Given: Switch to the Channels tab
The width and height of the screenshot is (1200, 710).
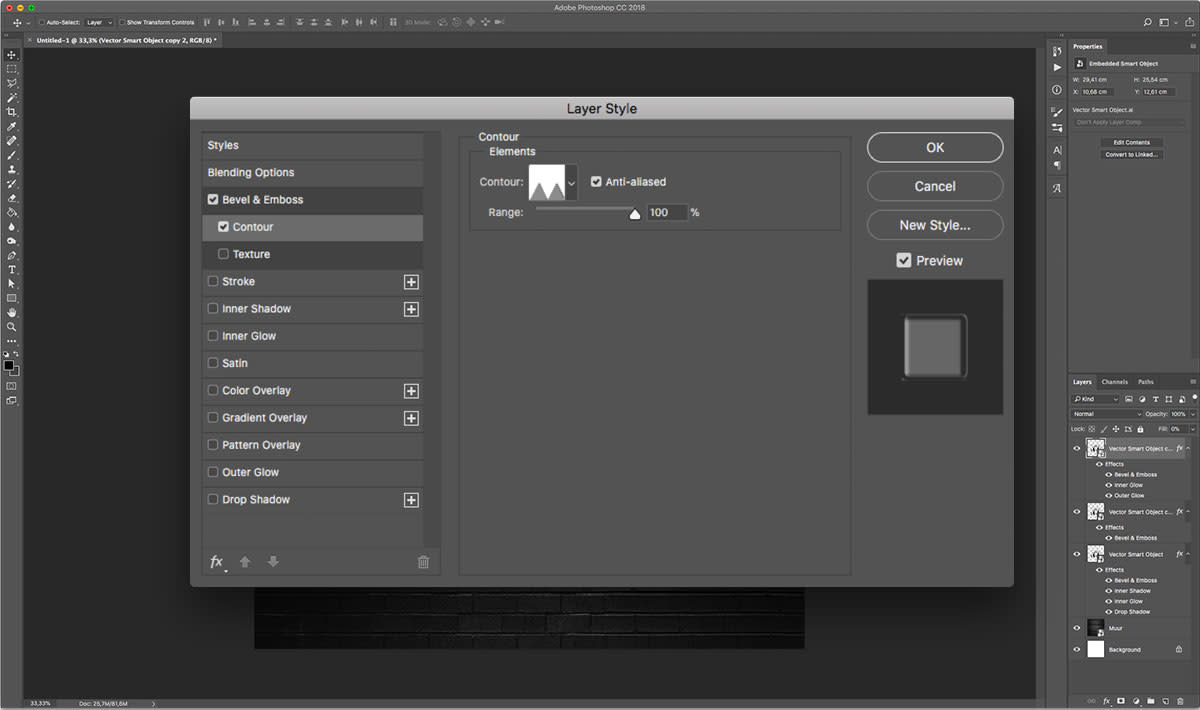Looking at the screenshot, I should (1114, 382).
